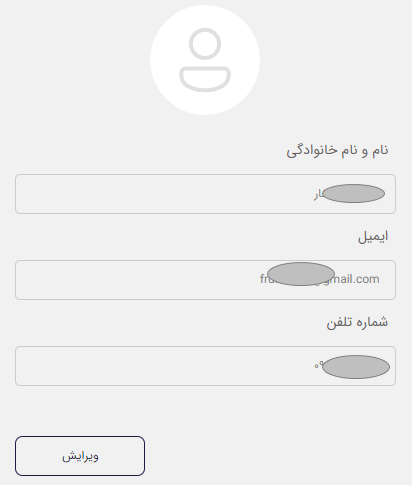Click the gmail.com text in email field

(x=357, y=279)
